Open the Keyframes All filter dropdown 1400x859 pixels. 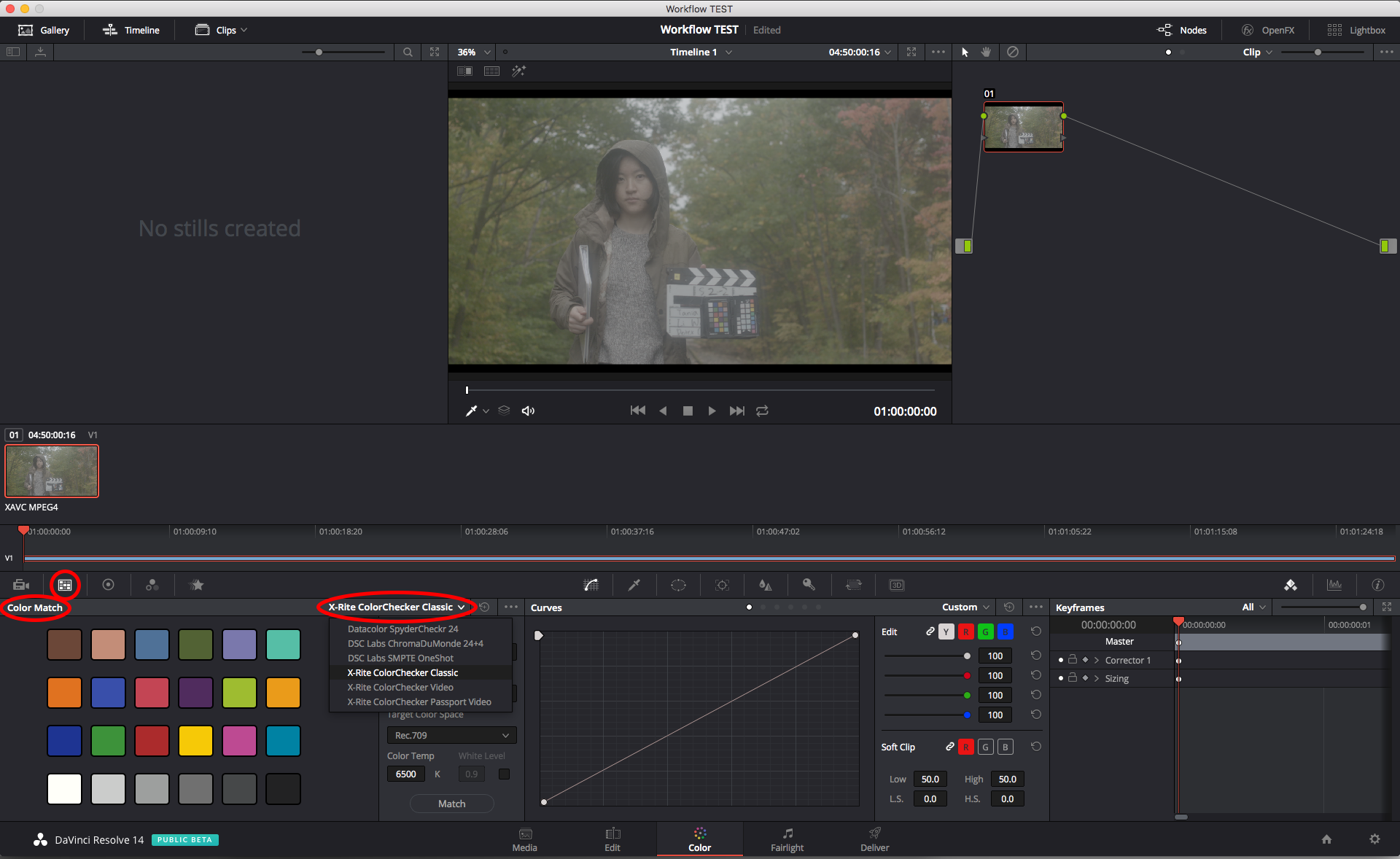pos(1253,607)
